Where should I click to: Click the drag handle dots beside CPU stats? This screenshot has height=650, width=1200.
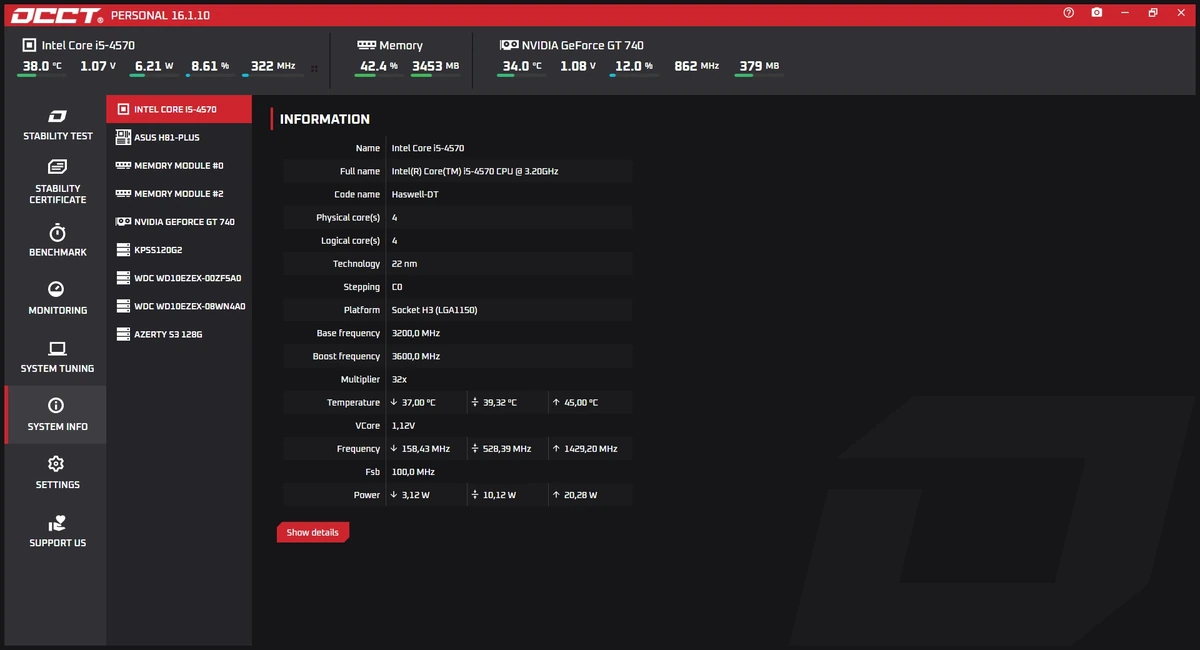(315, 68)
